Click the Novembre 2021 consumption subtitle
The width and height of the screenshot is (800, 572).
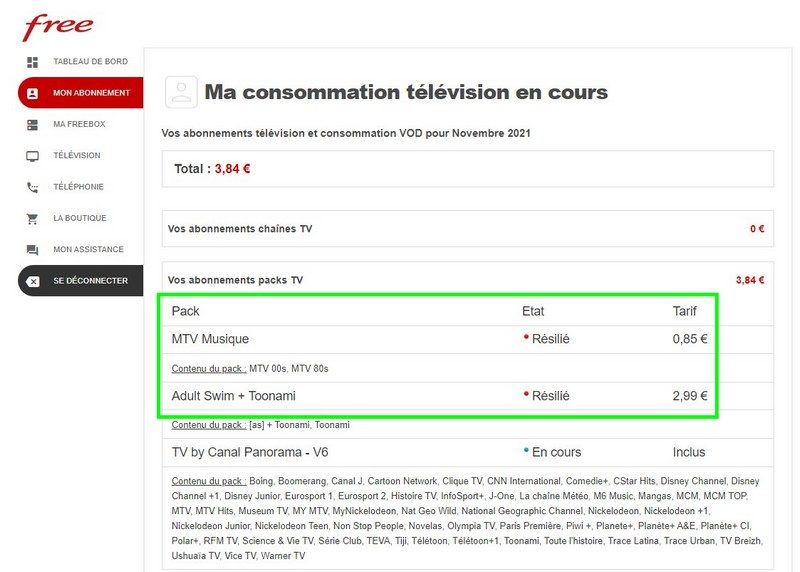[346, 133]
